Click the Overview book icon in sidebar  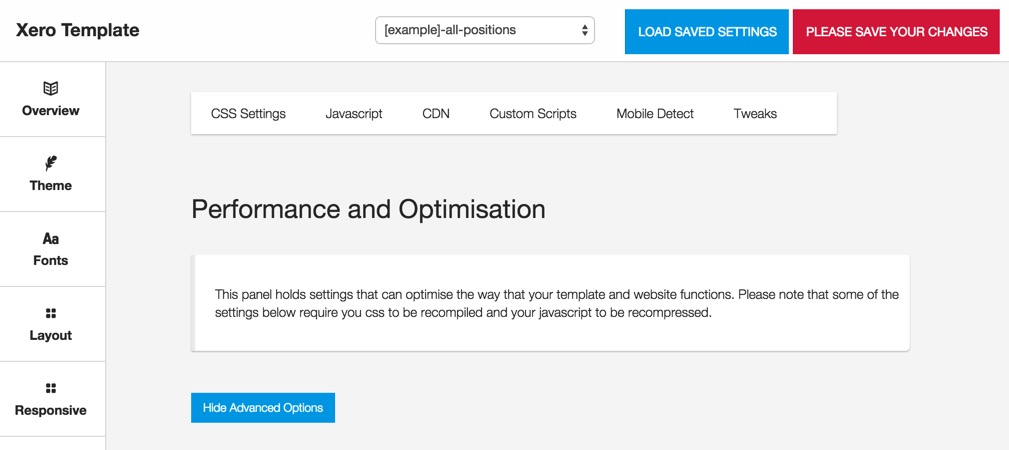coord(50,88)
